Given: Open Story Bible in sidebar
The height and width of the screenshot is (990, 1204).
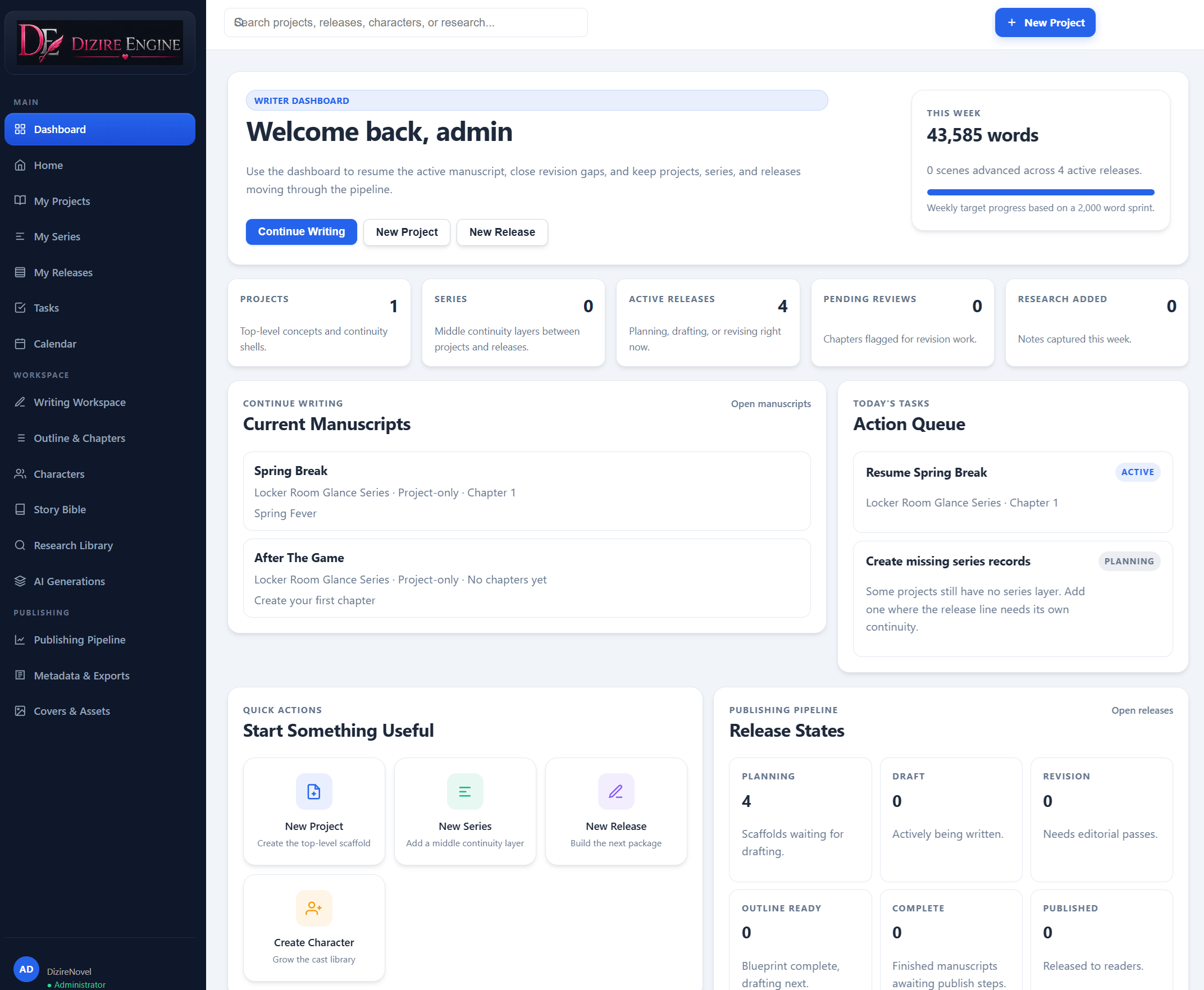Looking at the screenshot, I should pos(100,509).
